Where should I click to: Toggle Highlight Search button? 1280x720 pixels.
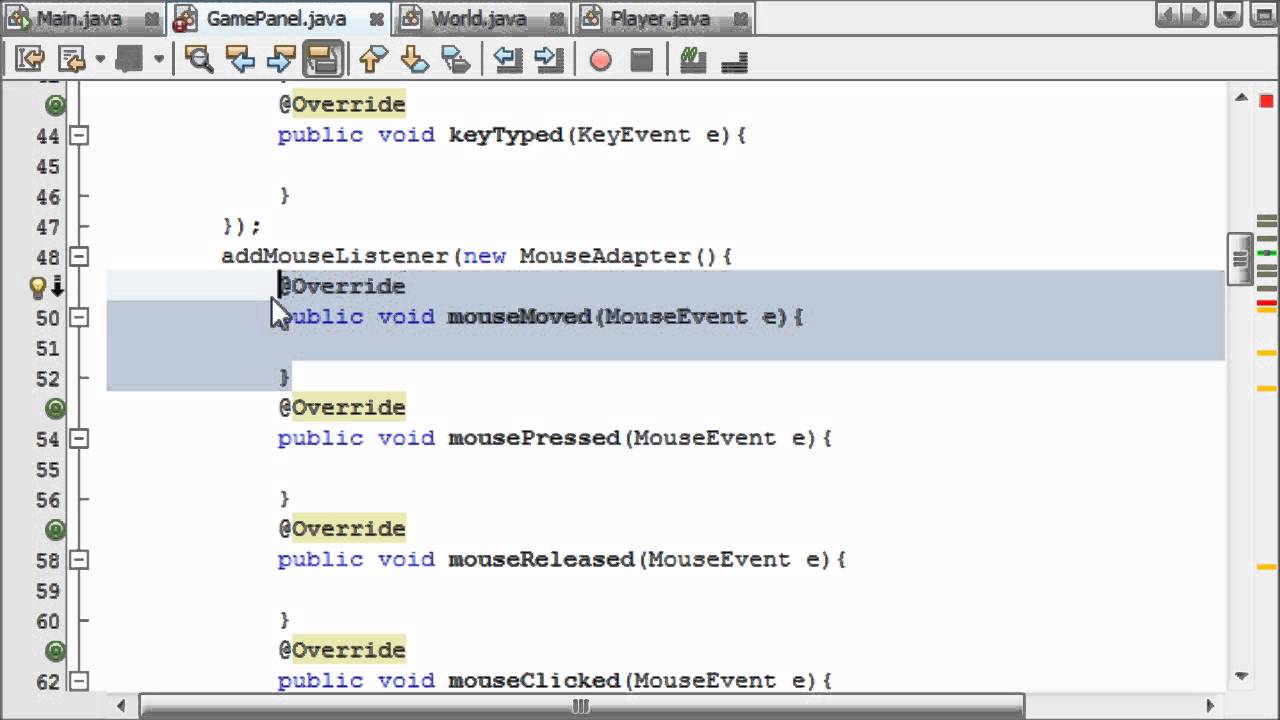[323, 60]
